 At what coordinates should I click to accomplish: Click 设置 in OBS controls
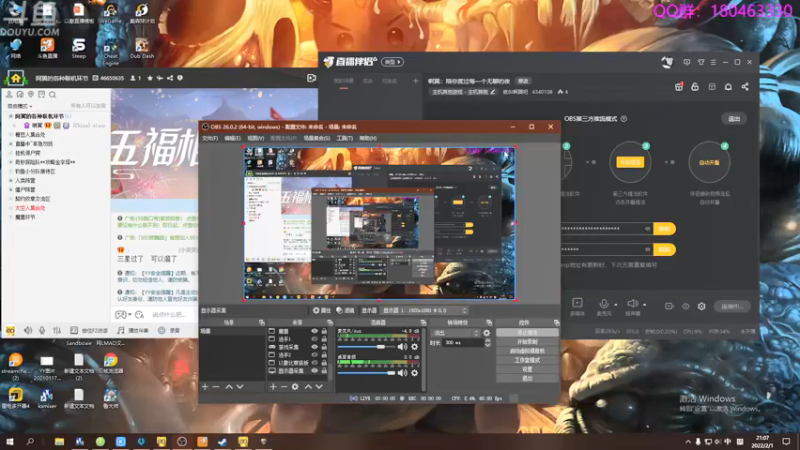point(527,369)
